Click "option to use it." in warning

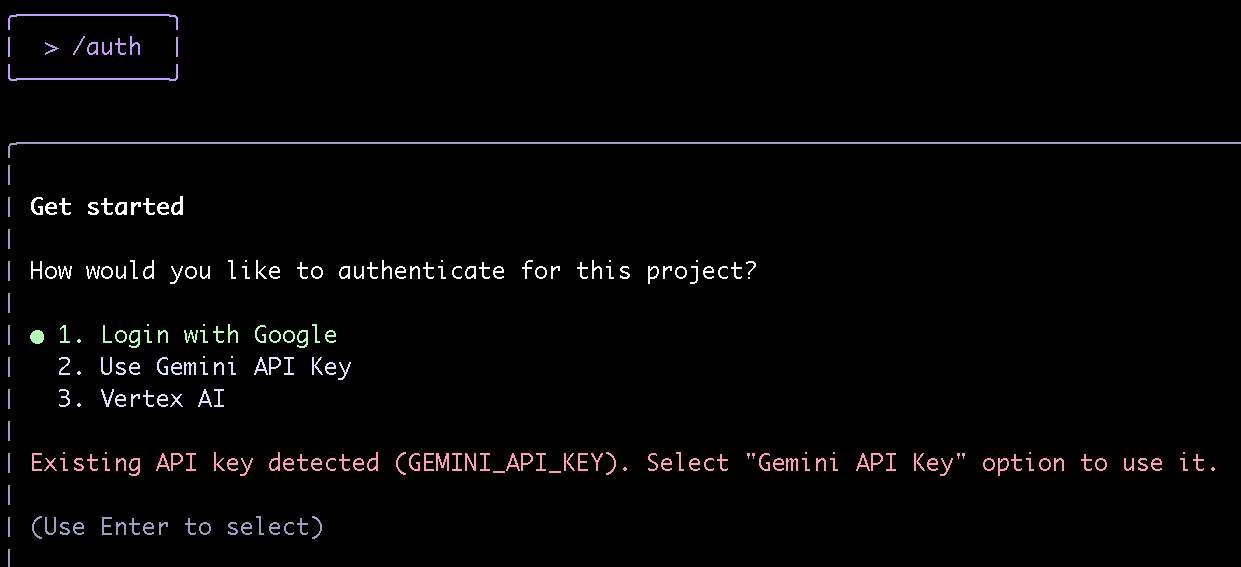click(x=1100, y=463)
